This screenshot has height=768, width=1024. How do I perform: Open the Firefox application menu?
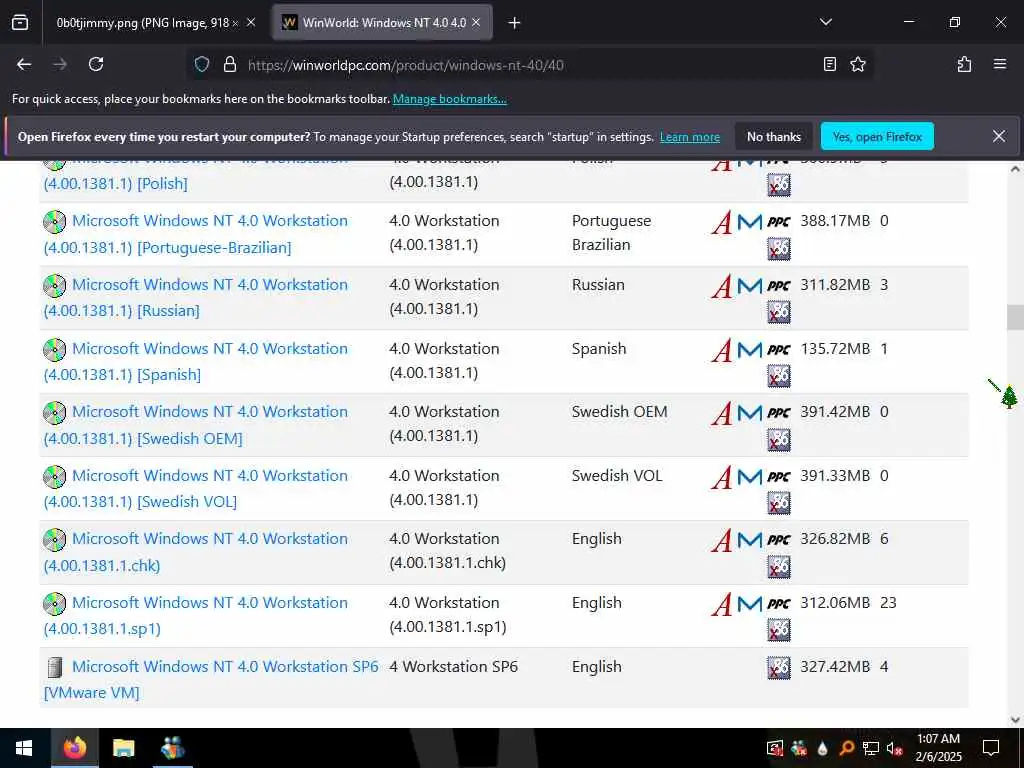tap(1000, 64)
